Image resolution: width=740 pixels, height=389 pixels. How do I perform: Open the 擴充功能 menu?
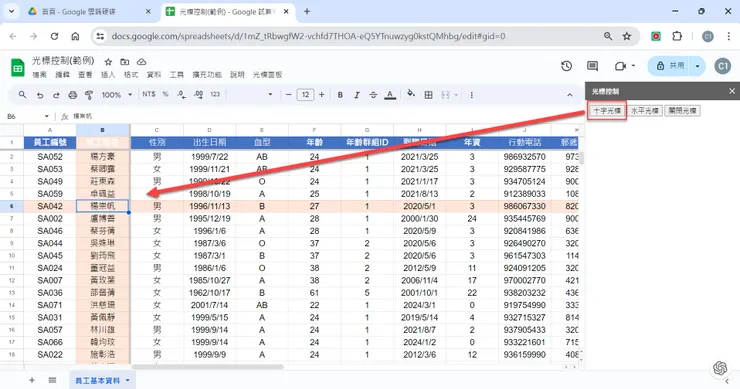coord(207,75)
